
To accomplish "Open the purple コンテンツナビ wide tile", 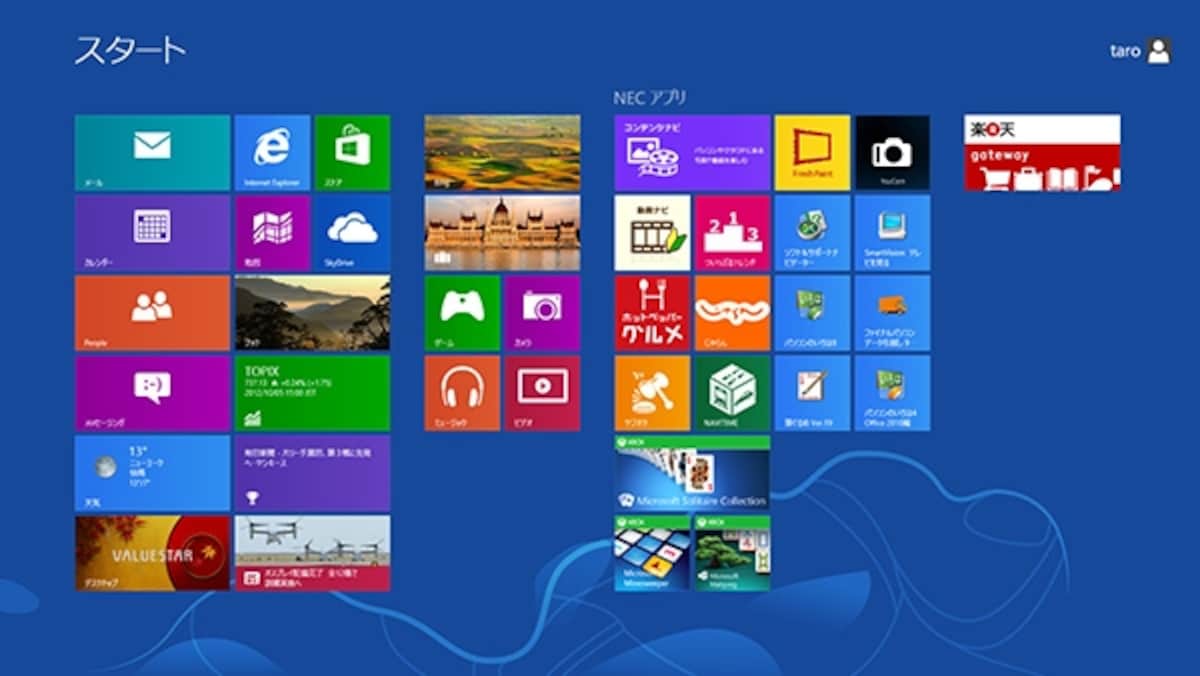I will tap(692, 152).
